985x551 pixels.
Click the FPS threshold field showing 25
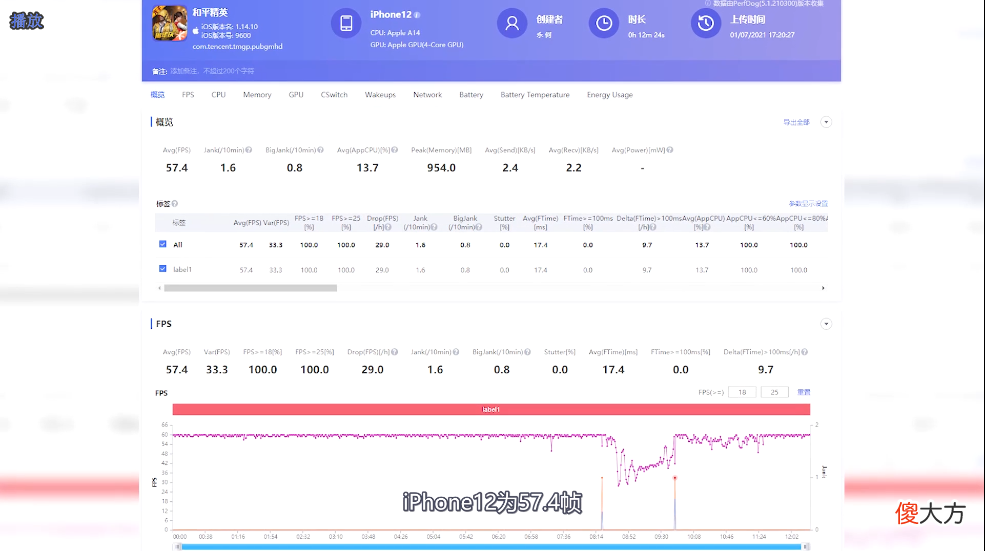click(x=775, y=392)
